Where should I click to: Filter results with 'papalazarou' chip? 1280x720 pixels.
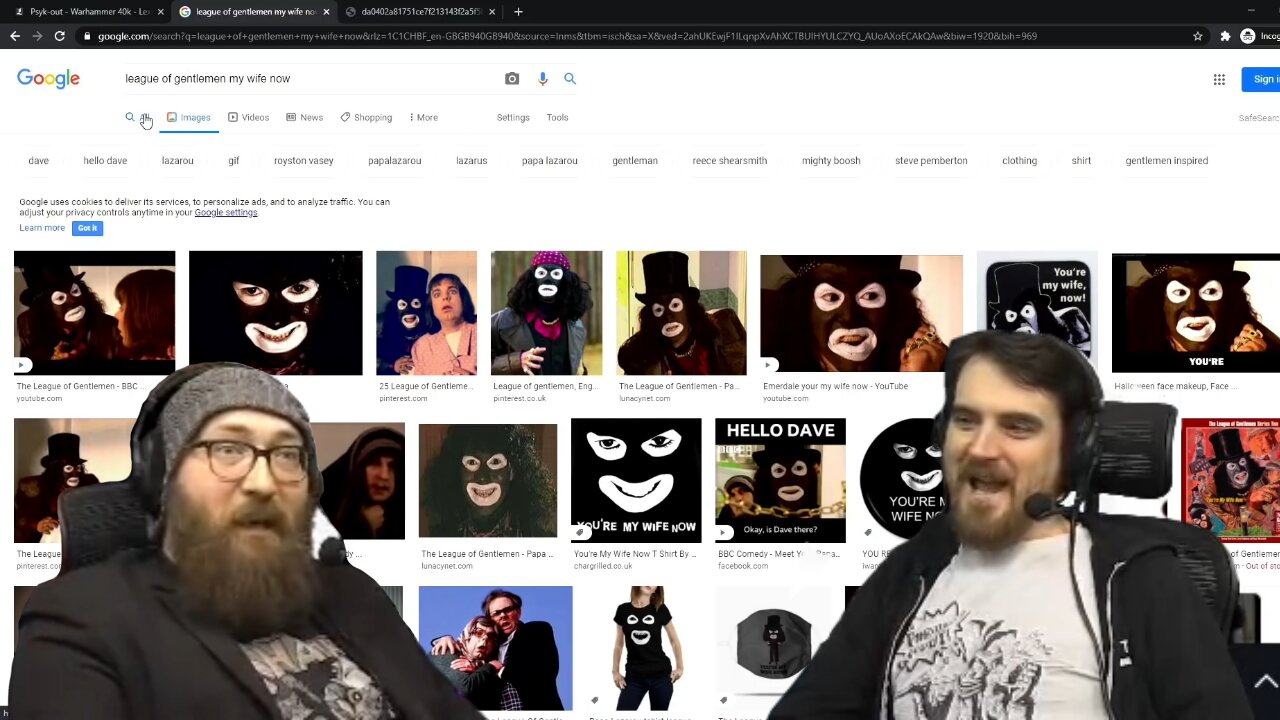(x=395, y=161)
